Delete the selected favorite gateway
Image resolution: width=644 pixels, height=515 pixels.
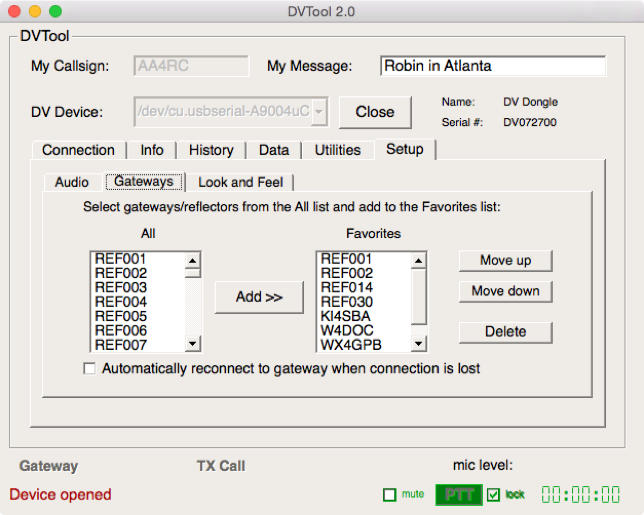pyautogui.click(x=505, y=332)
